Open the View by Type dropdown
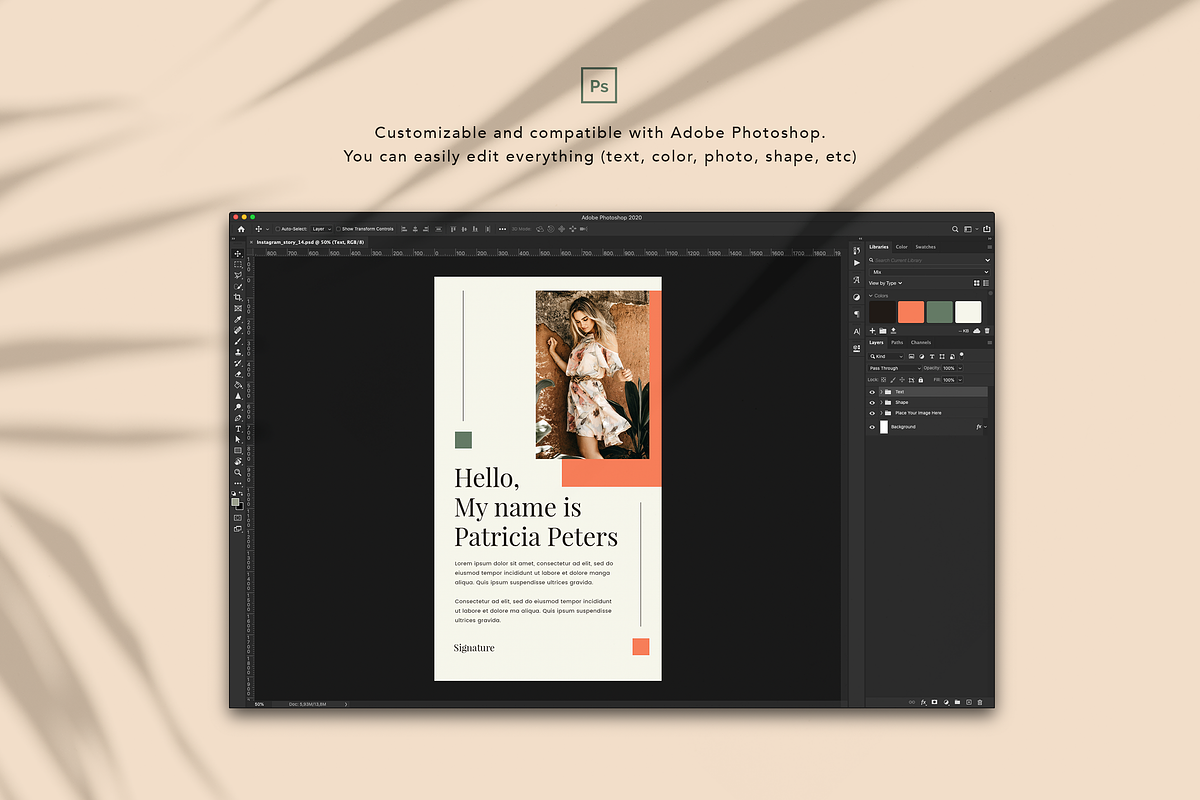 pos(885,283)
